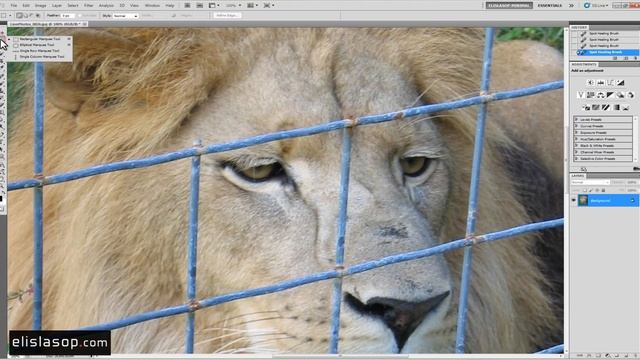
Task: Close the open document tab
Action: coord(84,24)
